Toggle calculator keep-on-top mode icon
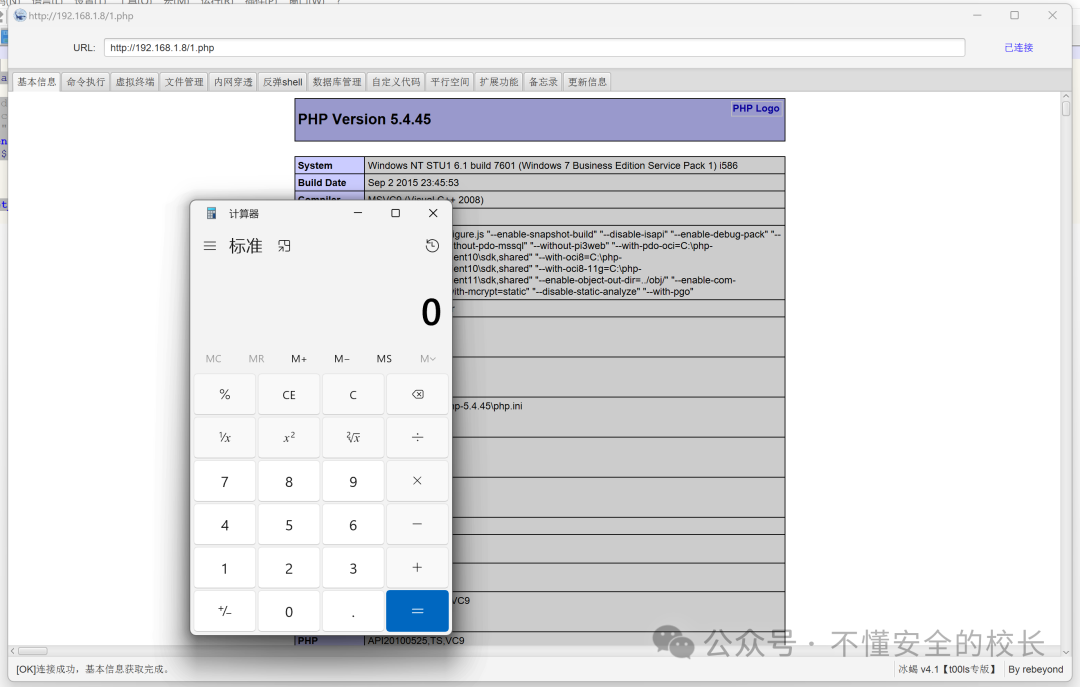Screen dimensions: 1080x687 (x=284, y=246)
